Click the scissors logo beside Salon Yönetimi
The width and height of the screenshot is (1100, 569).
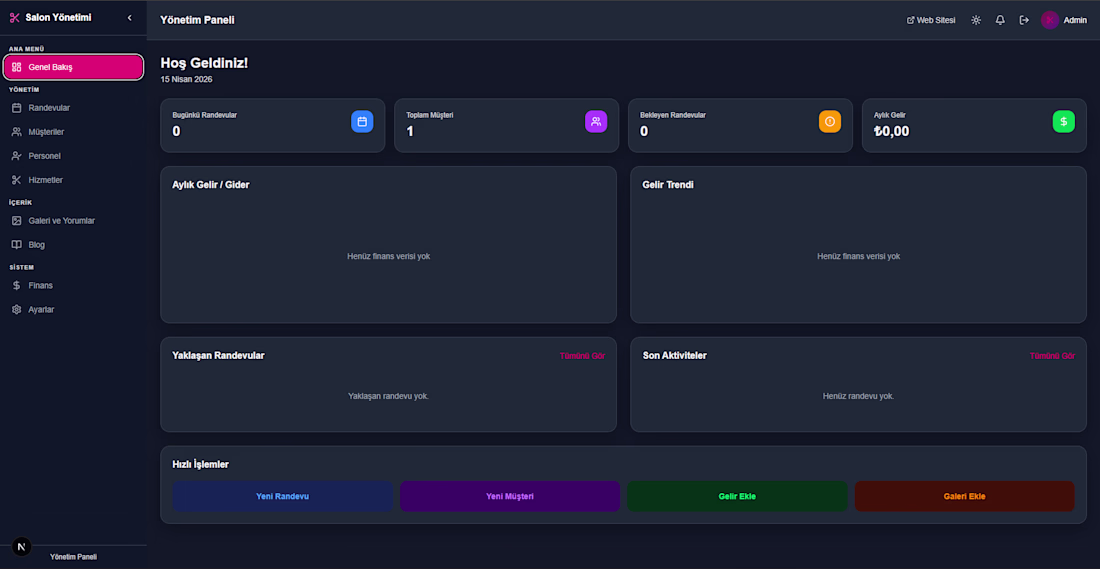(x=15, y=18)
